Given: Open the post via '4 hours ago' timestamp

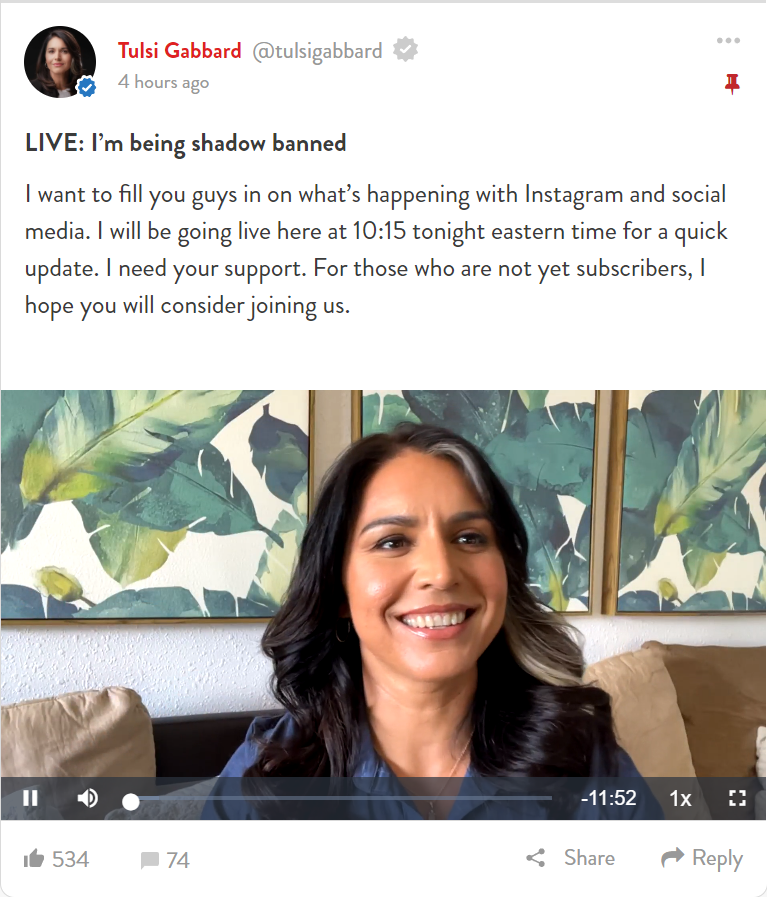Looking at the screenshot, I should (x=164, y=82).
